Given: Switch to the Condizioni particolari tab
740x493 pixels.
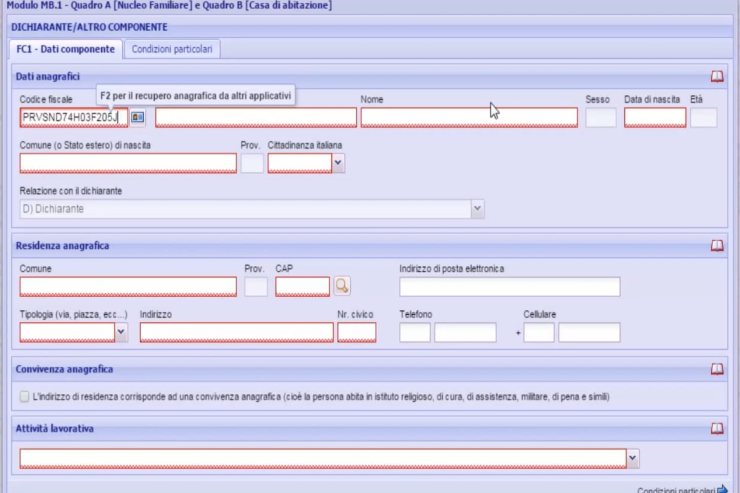Looking at the screenshot, I should (x=173, y=48).
